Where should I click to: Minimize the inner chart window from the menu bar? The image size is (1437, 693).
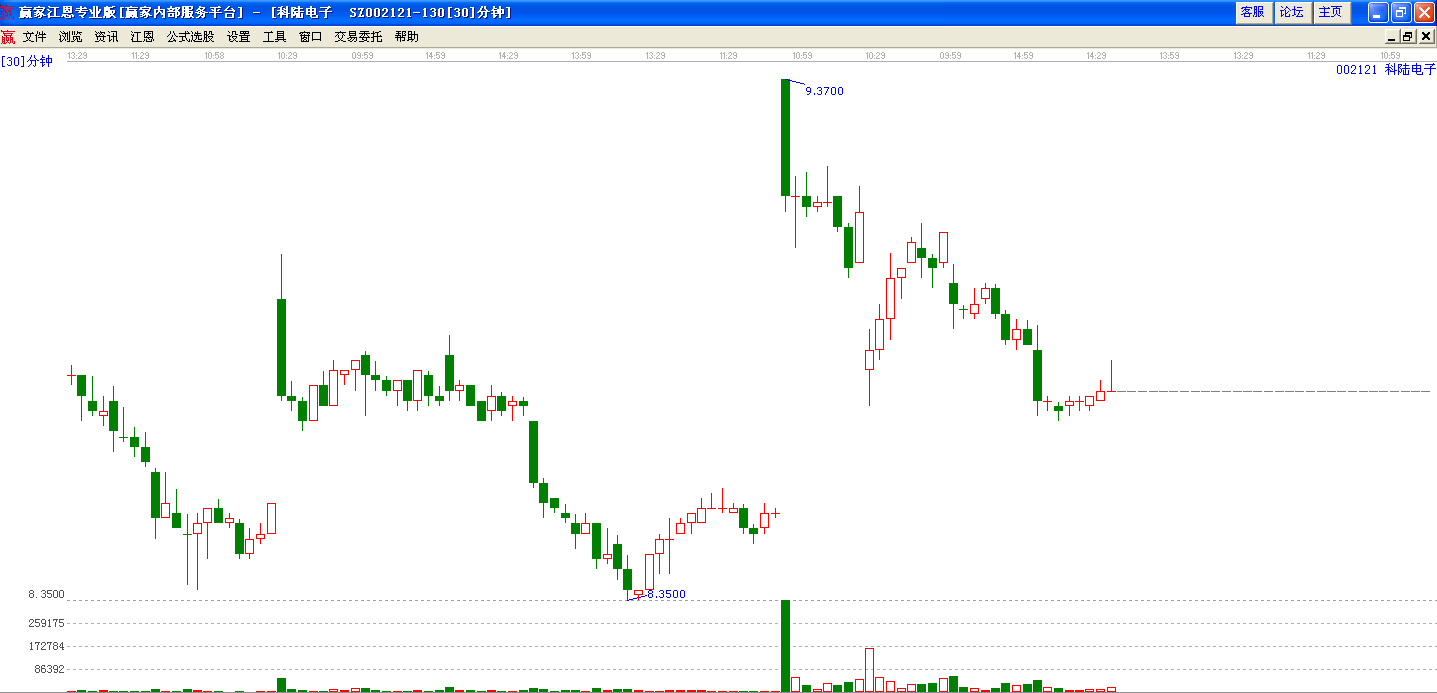(1391, 37)
